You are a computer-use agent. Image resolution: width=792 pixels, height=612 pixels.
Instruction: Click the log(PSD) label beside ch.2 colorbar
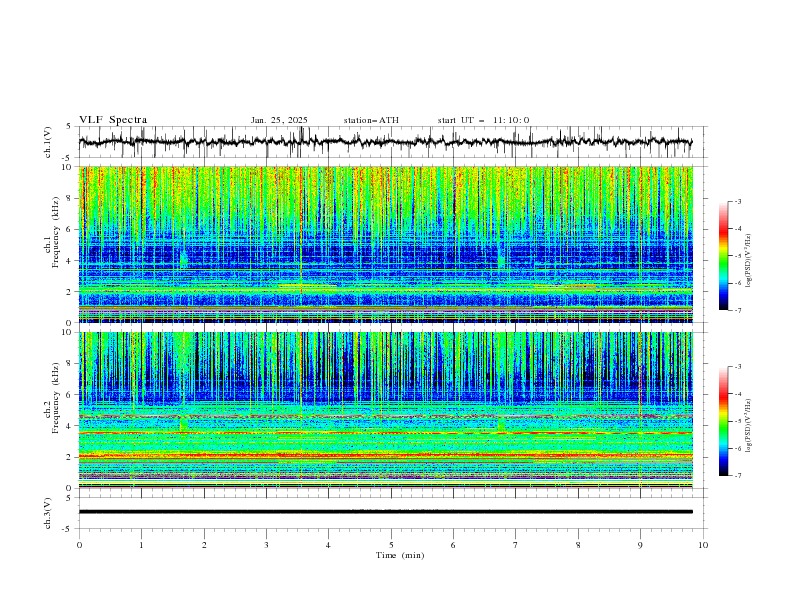pos(749,426)
